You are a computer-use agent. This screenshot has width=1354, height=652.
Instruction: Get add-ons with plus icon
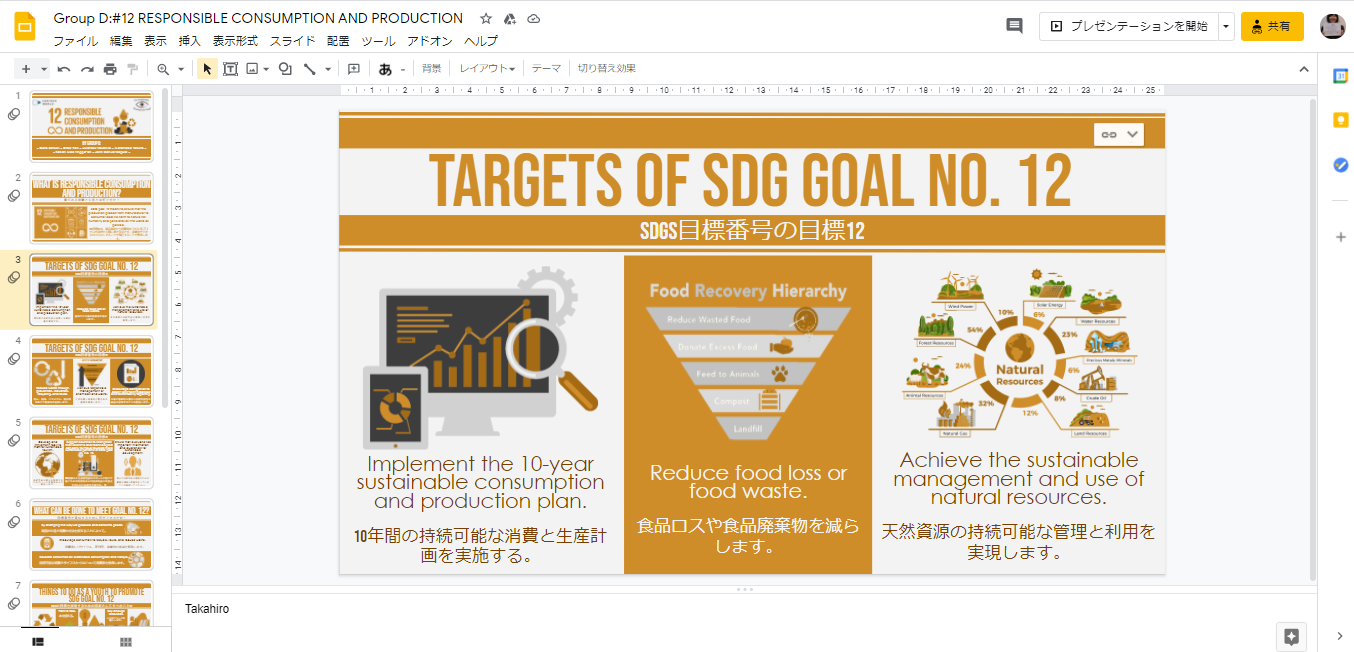1340,237
